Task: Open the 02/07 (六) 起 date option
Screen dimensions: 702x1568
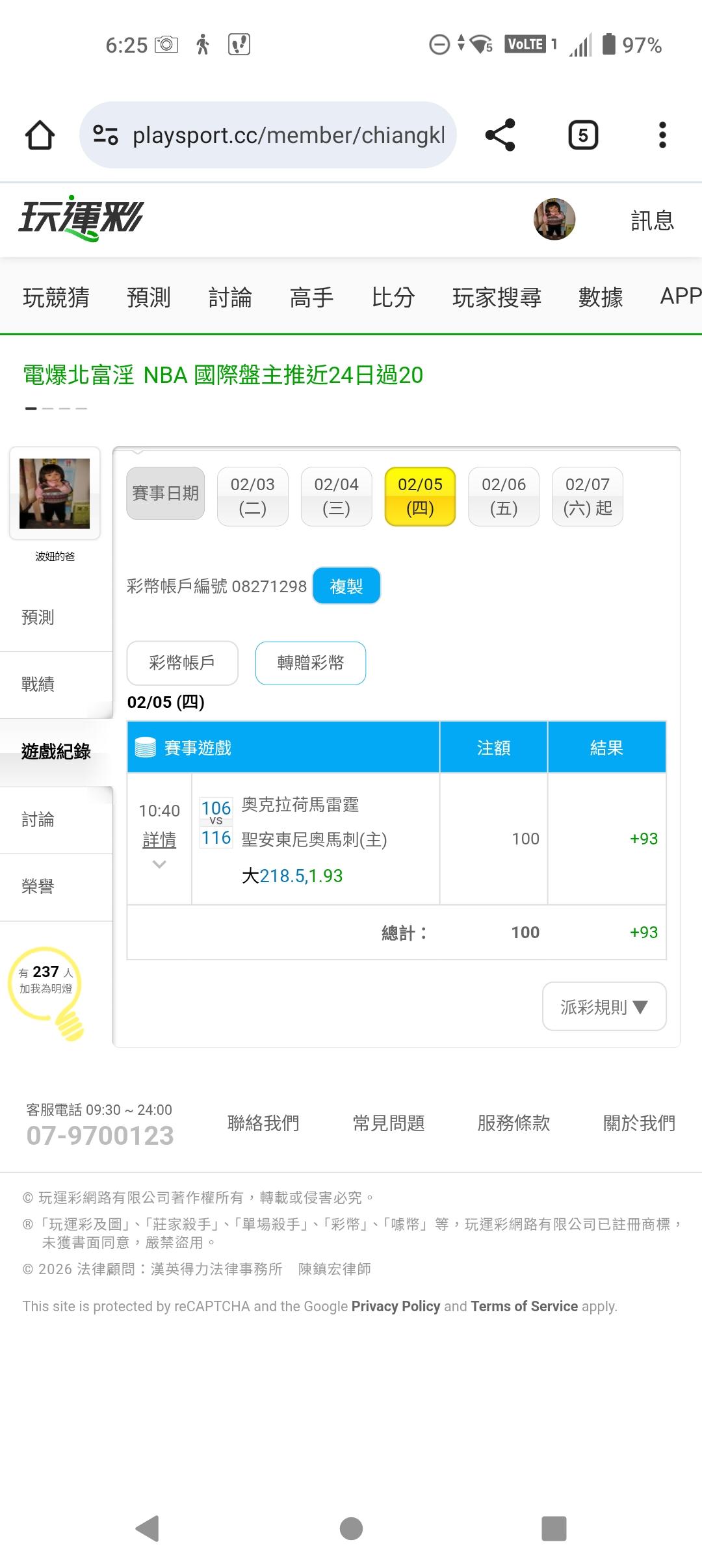Action: point(587,496)
